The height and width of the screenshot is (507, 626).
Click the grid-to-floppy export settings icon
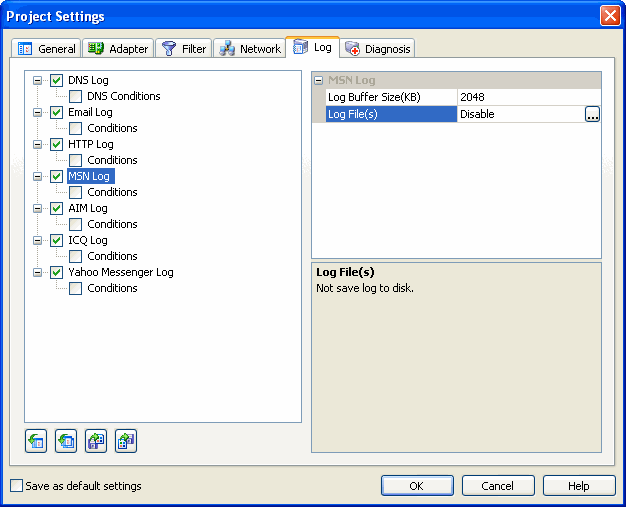126,441
